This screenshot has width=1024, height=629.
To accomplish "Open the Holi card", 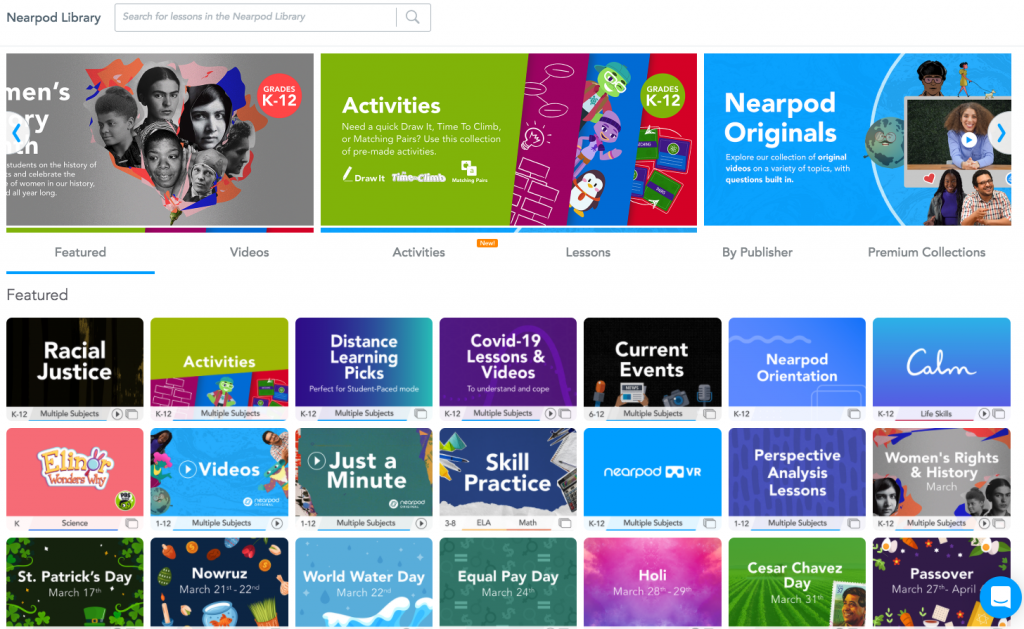I will [x=652, y=583].
